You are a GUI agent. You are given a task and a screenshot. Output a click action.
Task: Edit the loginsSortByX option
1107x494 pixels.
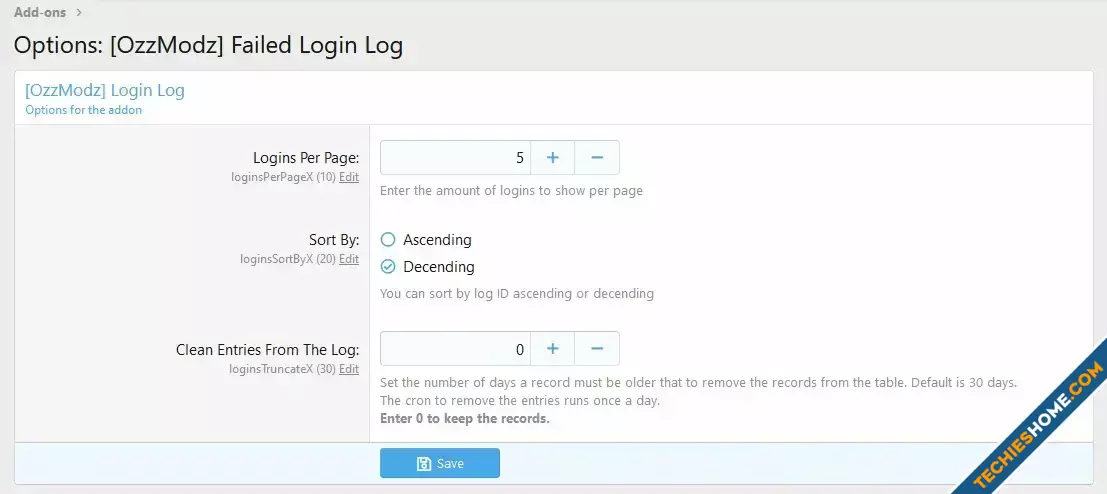[x=349, y=259]
